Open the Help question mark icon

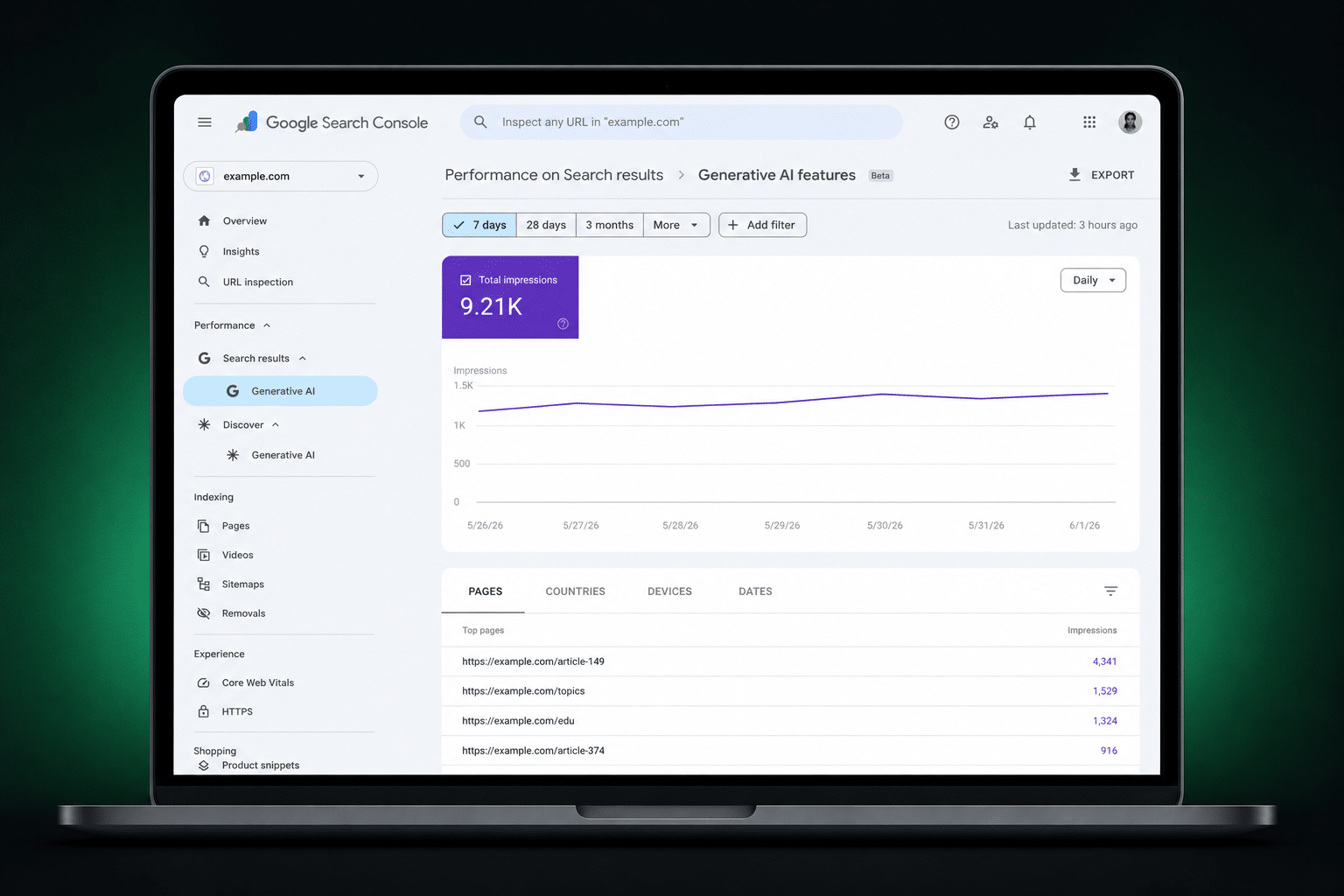click(952, 122)
